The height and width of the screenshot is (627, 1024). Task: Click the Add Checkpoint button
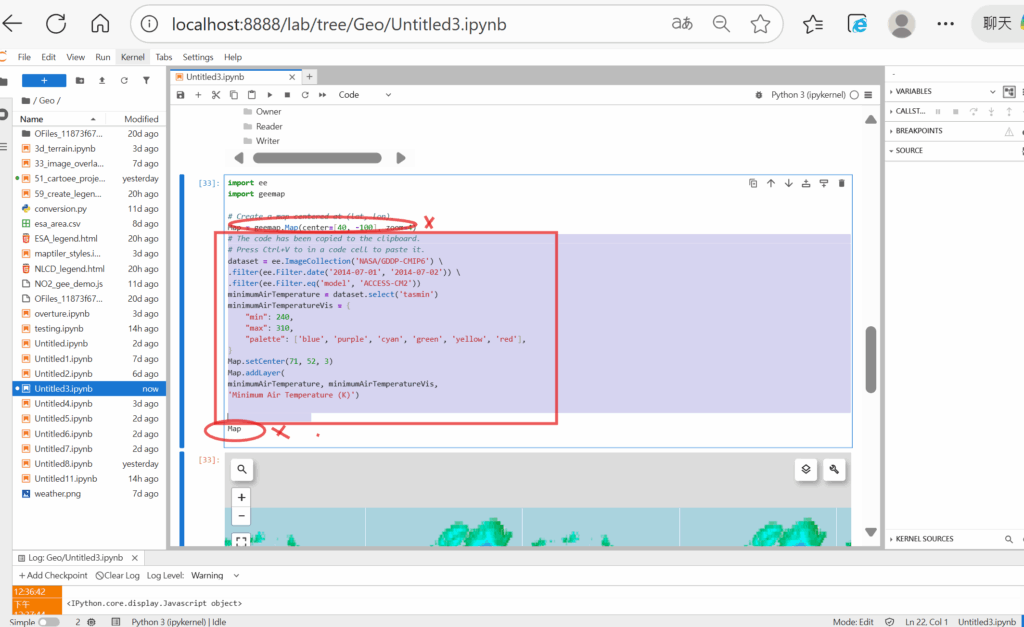[x=53, y=575]
